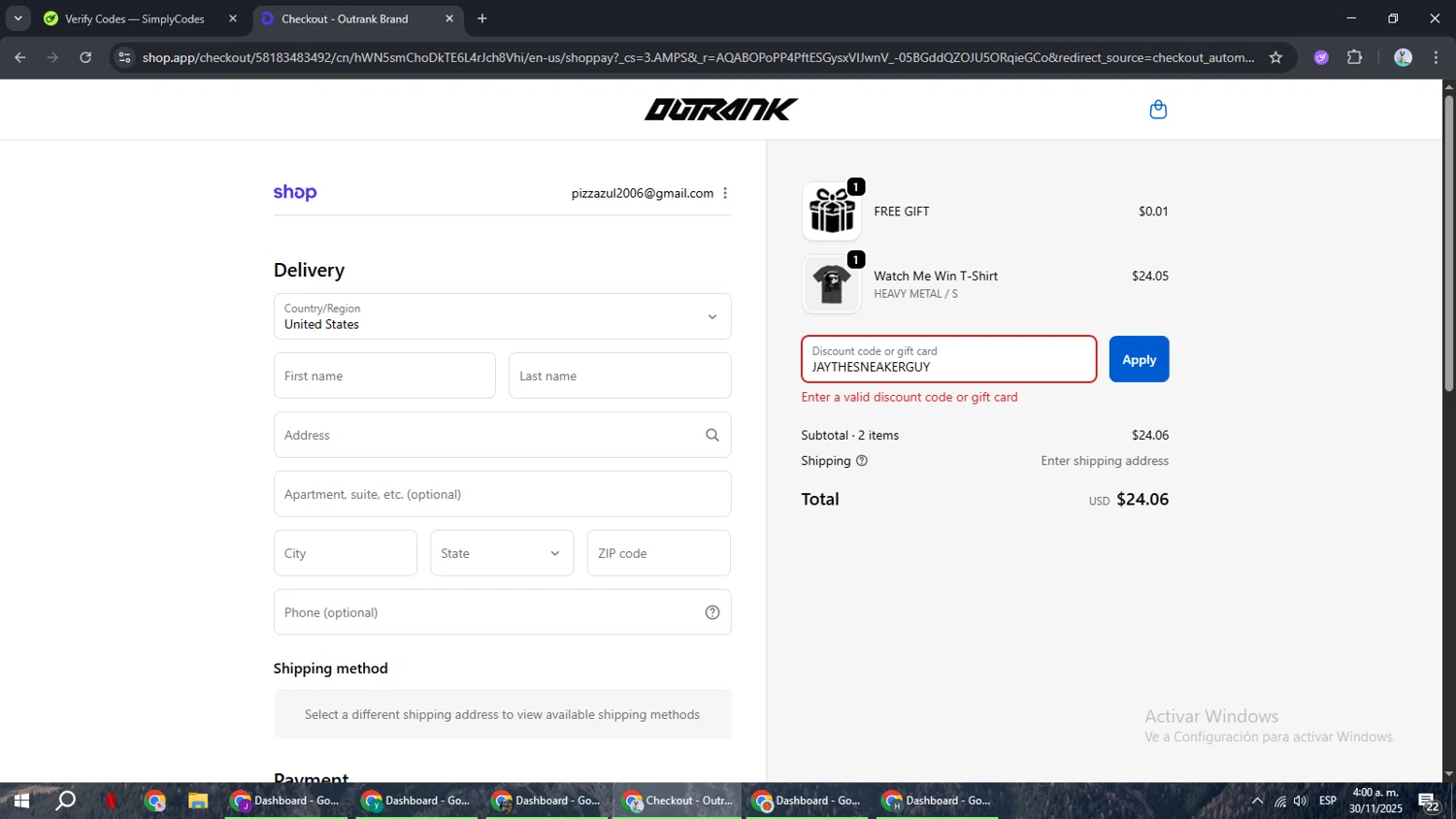Focus the Phone optional field
The width and height of the screenshot is (1456, 819).
pos(502,612)
